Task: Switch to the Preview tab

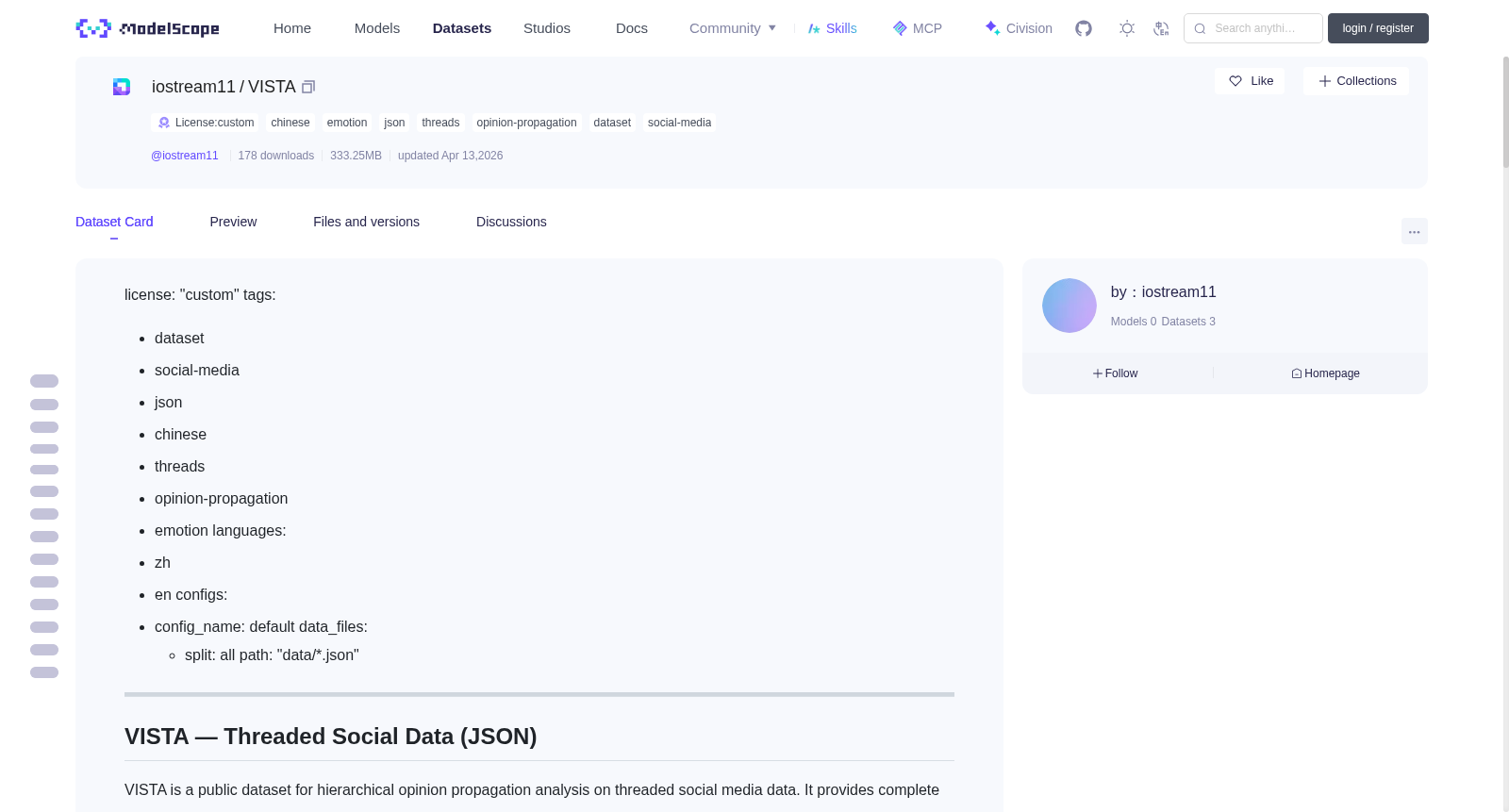Action: pyautogui.click(x=233, y=222)
